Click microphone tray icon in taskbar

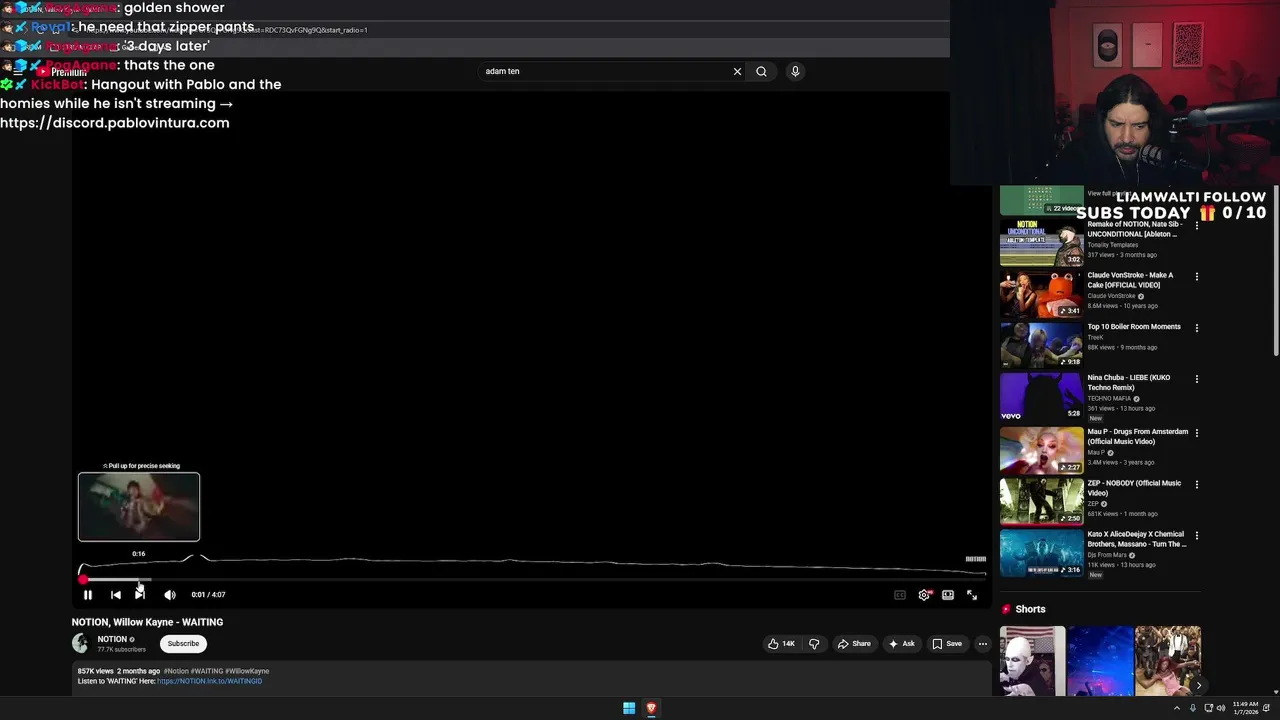click(1192, 708)
